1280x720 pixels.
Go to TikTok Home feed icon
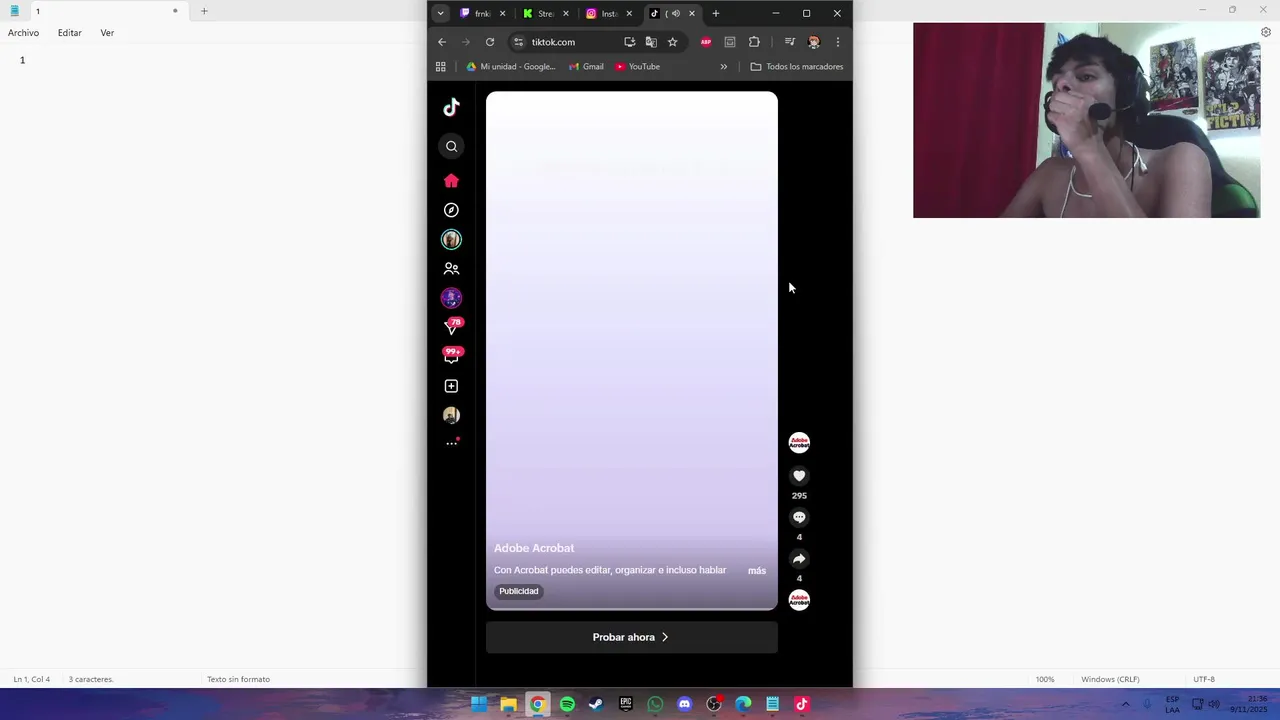click(451, 181)
